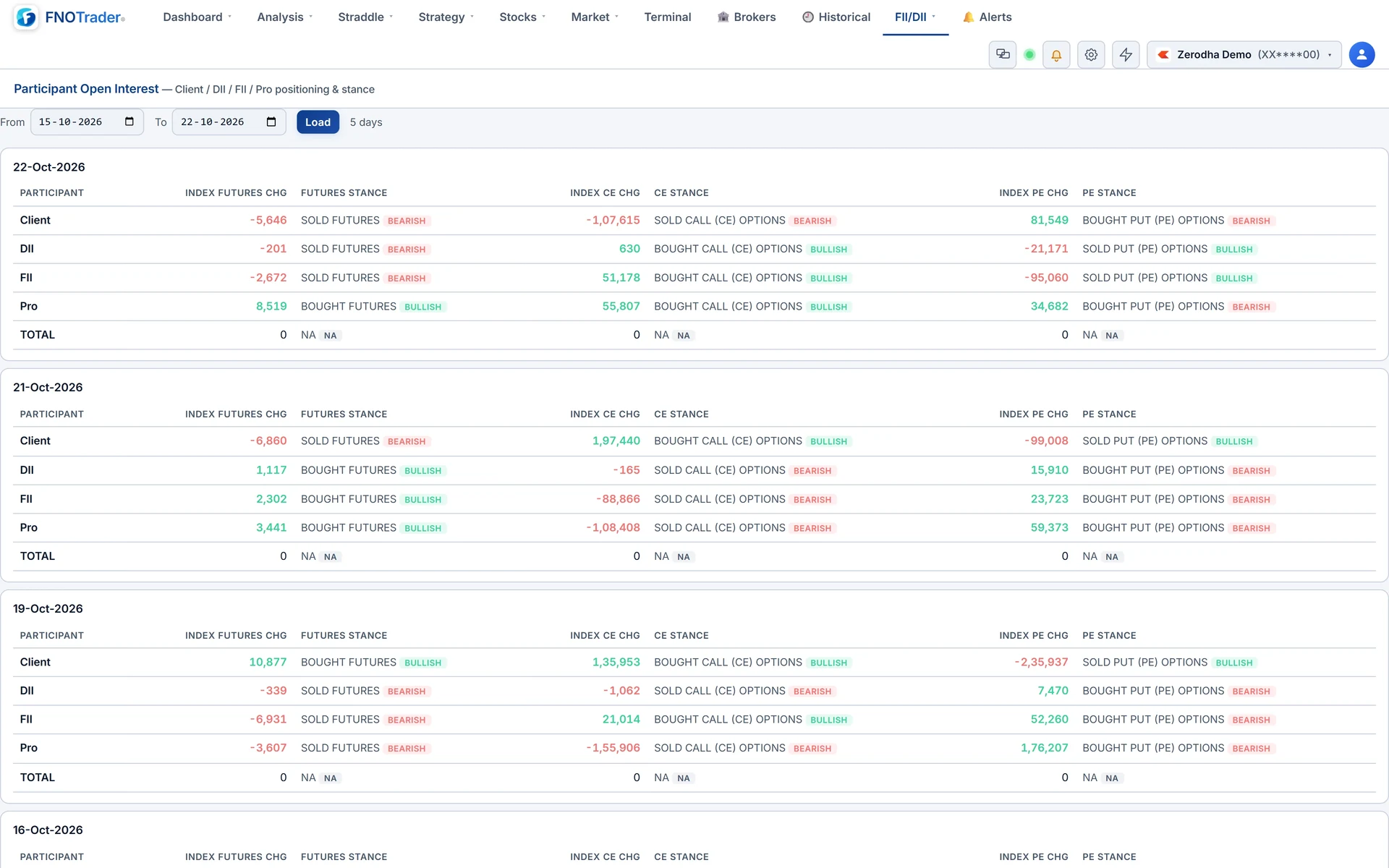This screenshot has width=1389, height=868.
Task: Click the -1,55,906 CE change value
Action: pyautogui.click(x=613, y=748)
